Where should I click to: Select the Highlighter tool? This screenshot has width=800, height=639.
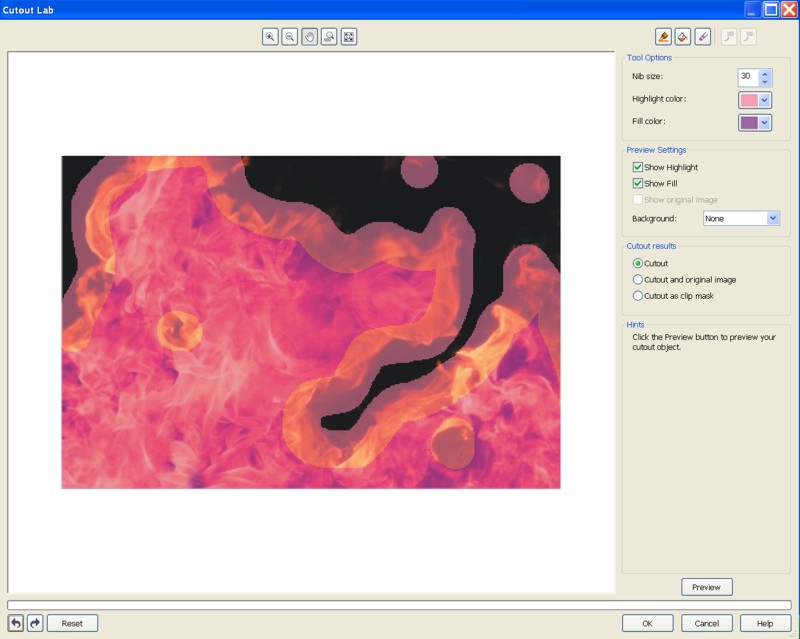pos(663,37)
